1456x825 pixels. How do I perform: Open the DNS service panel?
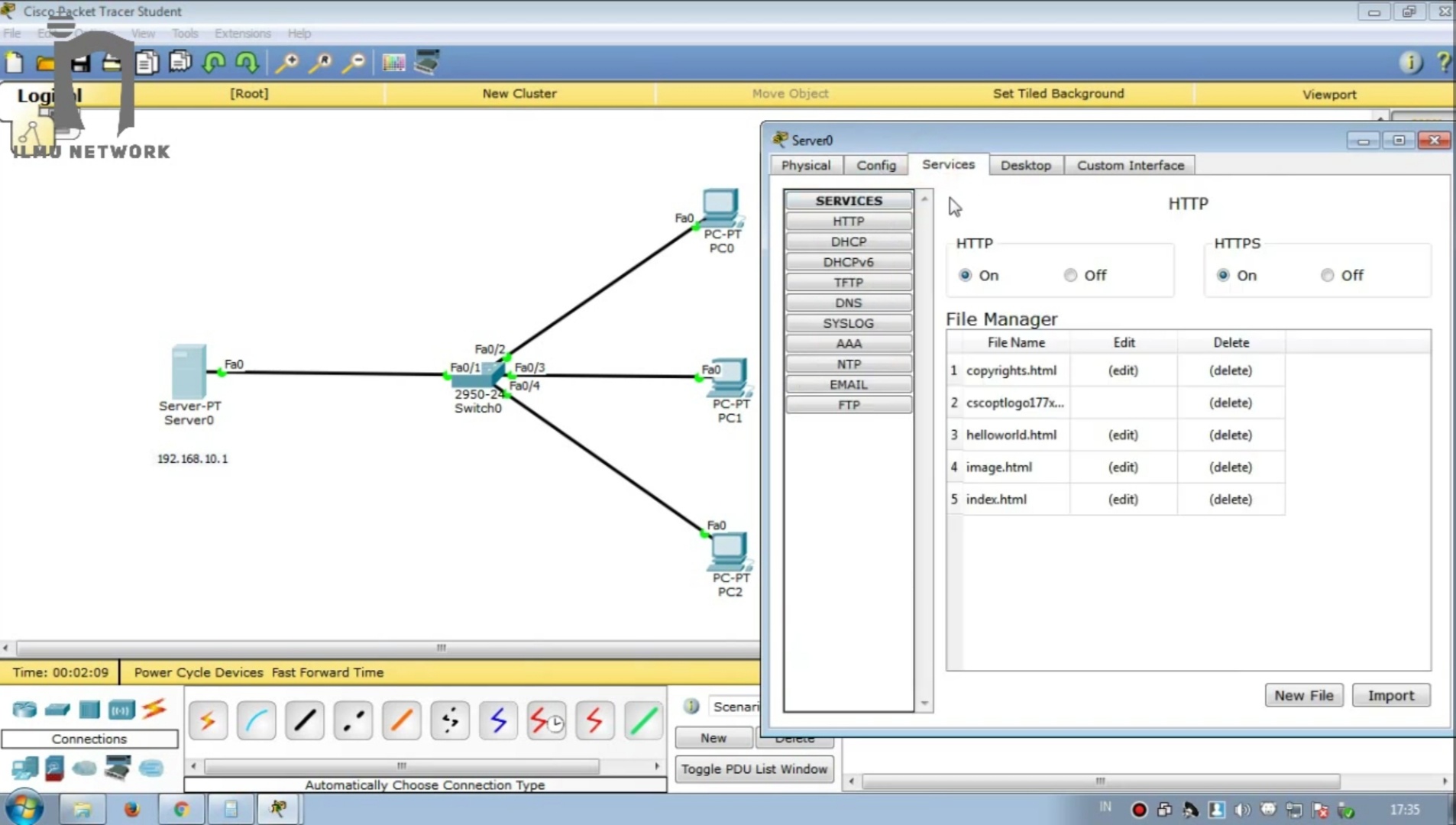coord(849,302)
